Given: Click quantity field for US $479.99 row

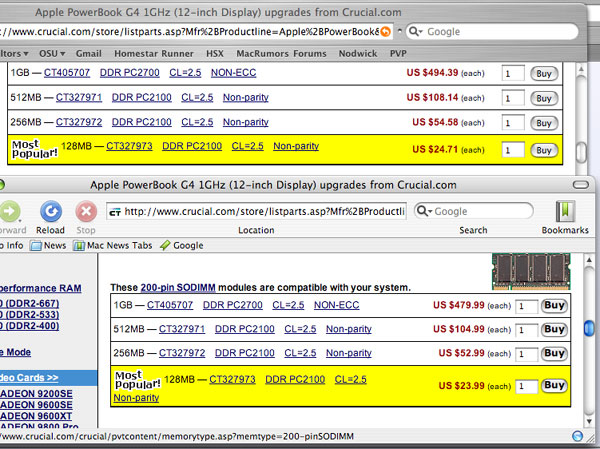Looking at the screenshot, I should click(x=527, y=306).
